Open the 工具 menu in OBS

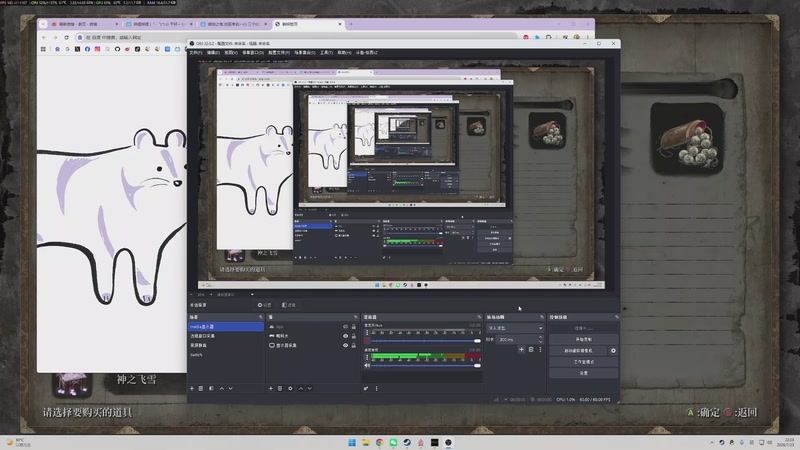pos(327,53)
